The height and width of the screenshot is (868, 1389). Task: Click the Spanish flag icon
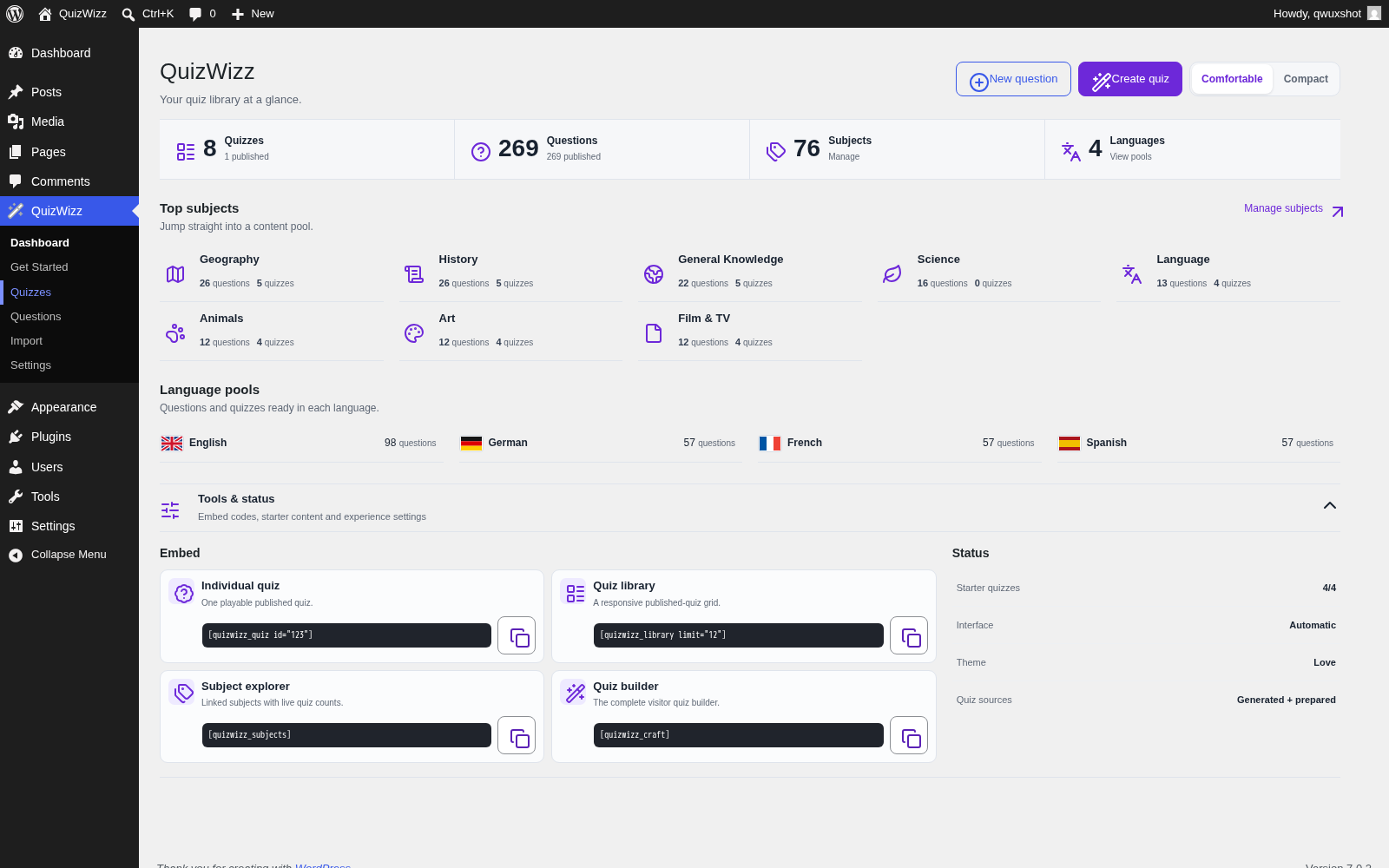1070,444
